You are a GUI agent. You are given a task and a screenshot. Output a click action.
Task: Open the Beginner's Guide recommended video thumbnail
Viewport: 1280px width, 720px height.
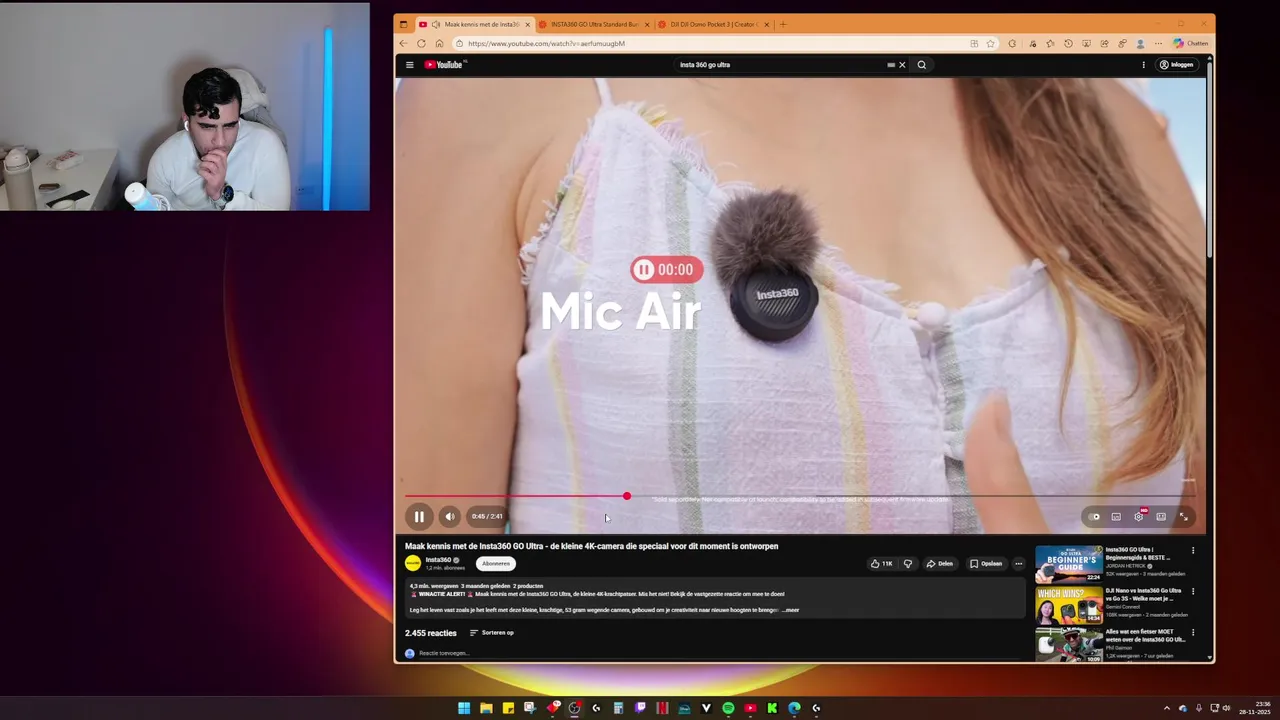1069,564
